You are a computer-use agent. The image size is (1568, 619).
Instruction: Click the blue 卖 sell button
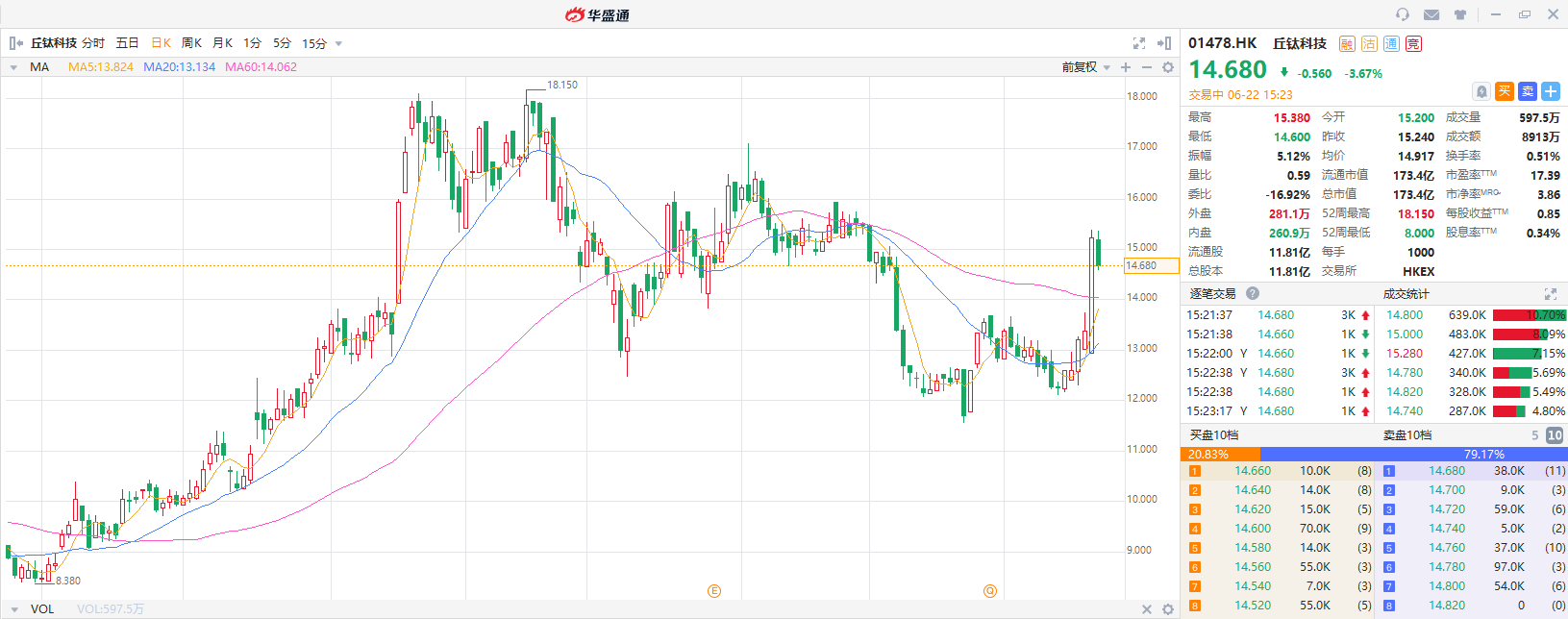coord(1528,91)
